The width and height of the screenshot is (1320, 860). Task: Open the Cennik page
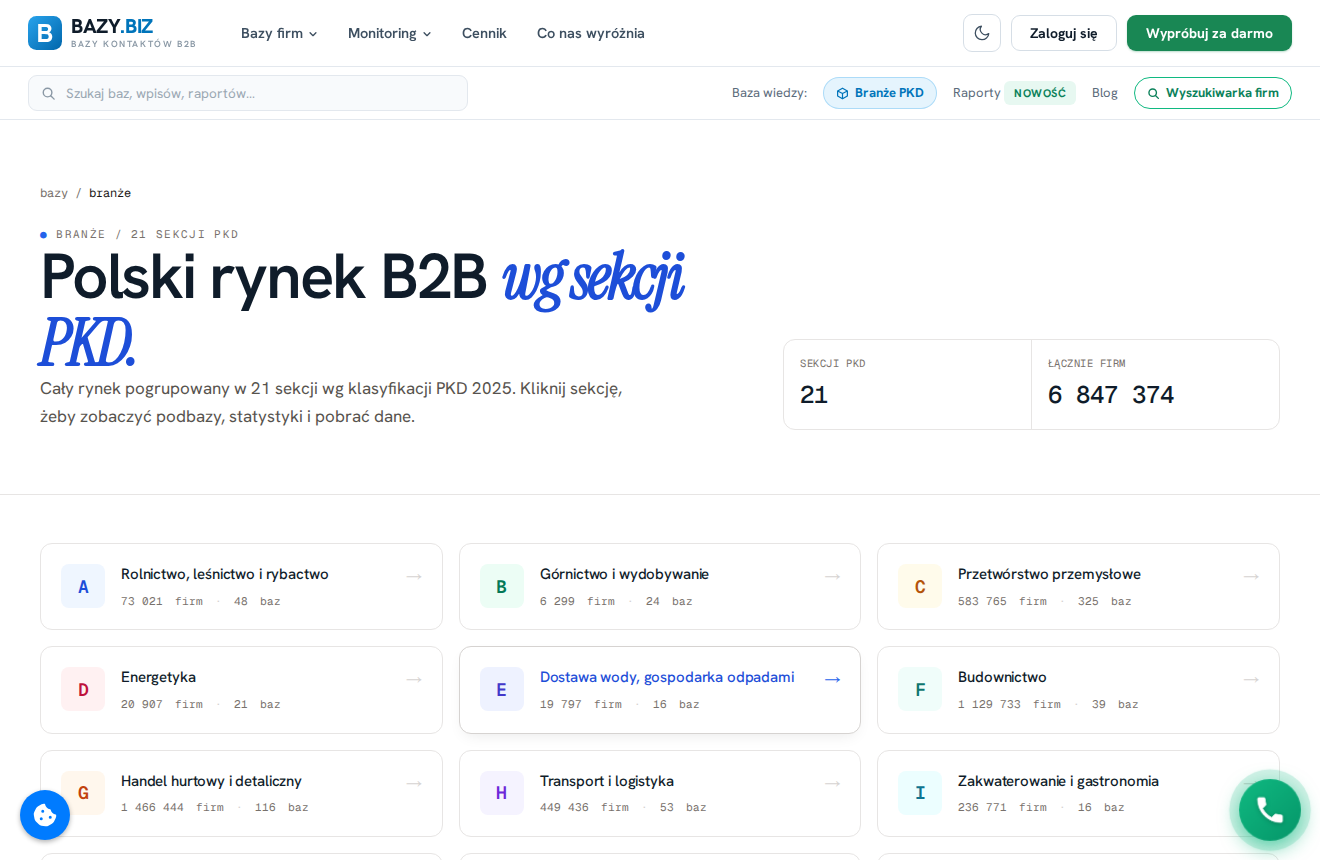(484, 33)
